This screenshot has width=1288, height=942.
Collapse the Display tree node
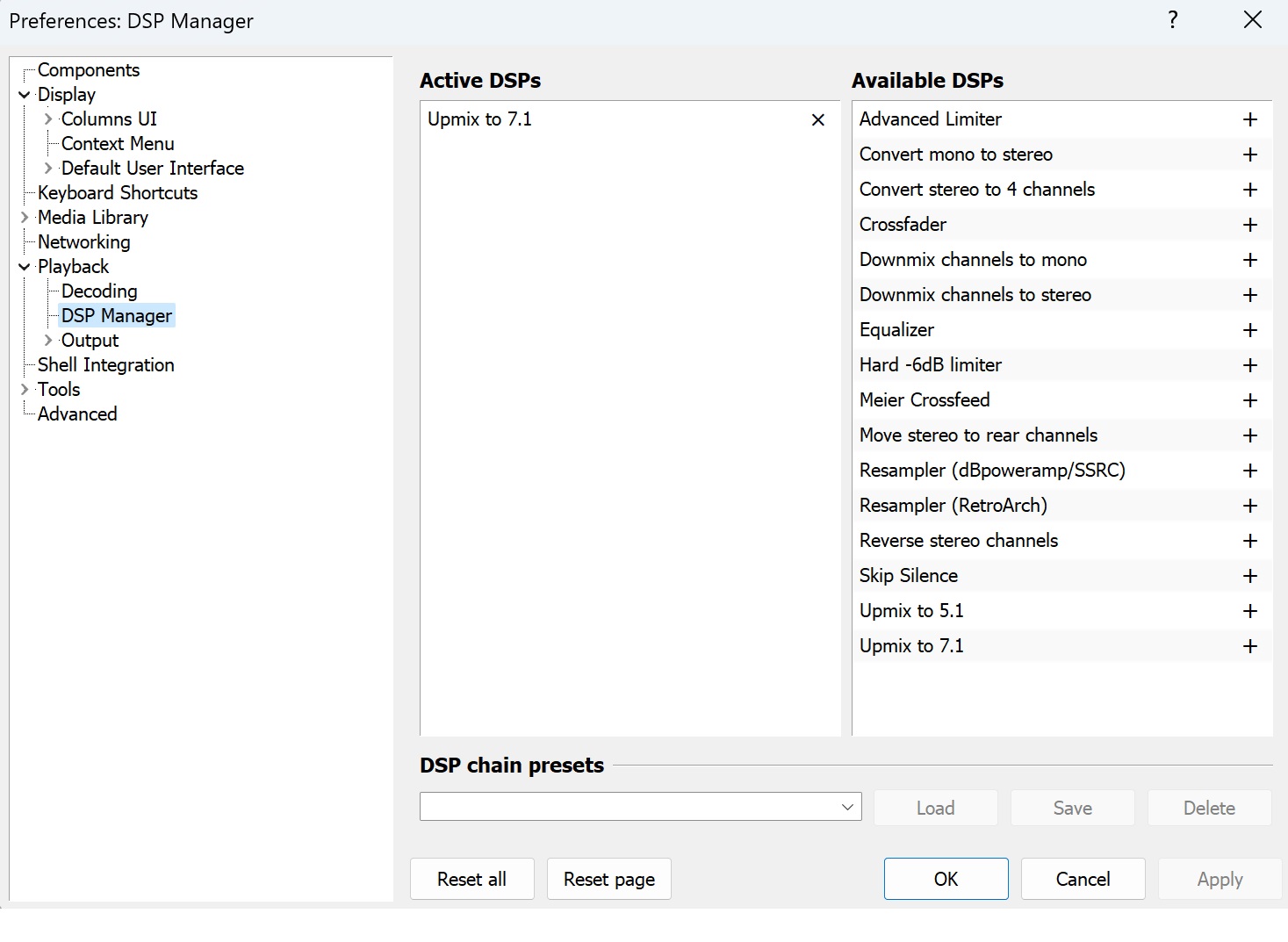pyautogui.click(x=25, y=95)
